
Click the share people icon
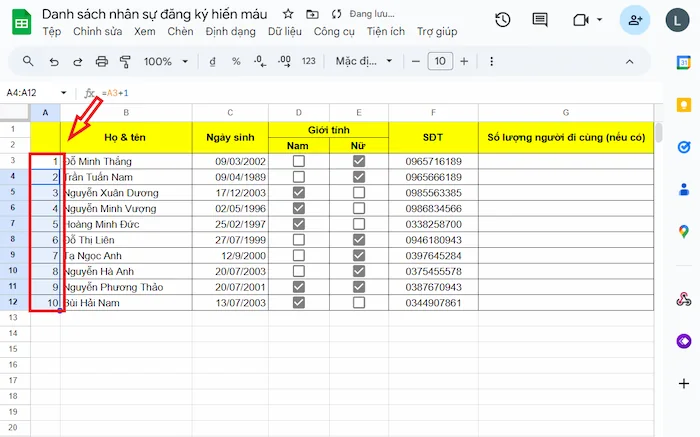tap(635, 20)
